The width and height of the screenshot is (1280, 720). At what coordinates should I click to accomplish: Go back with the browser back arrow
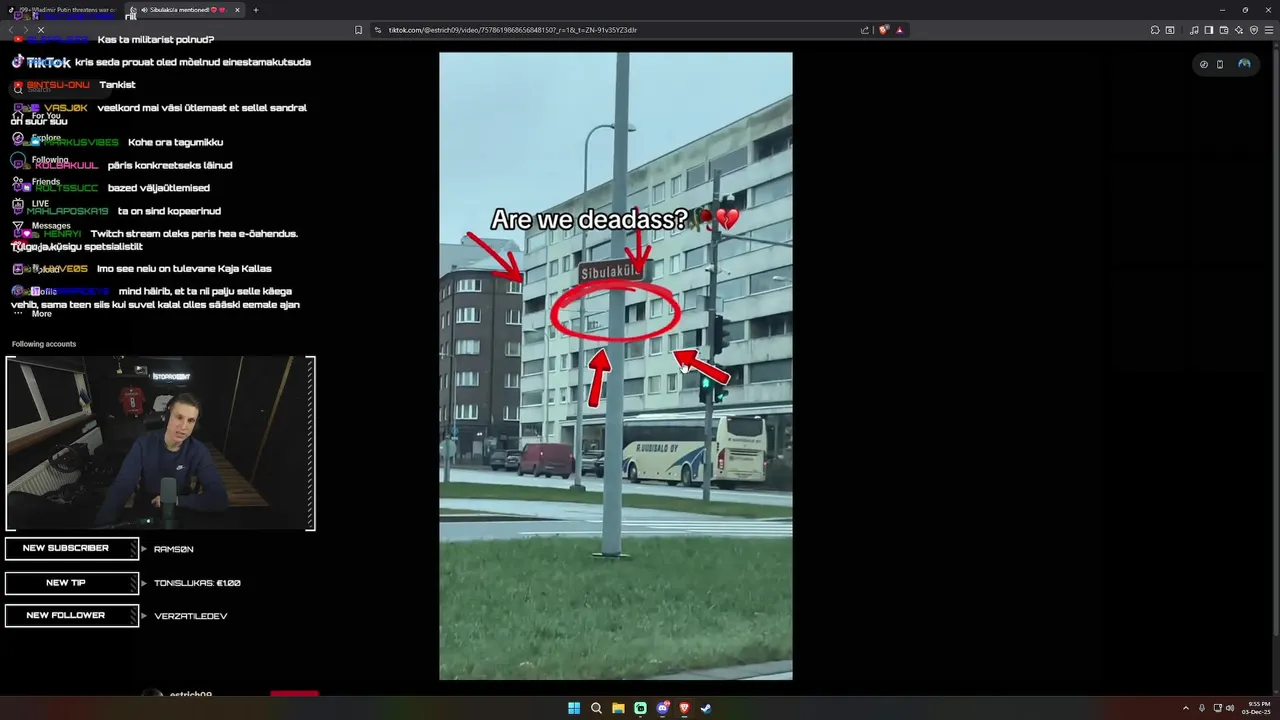10,30
